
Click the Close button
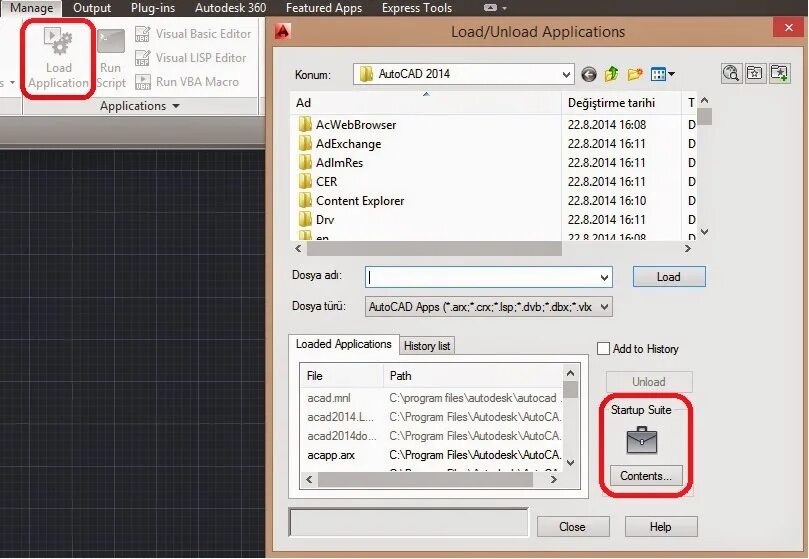[573, 527]
